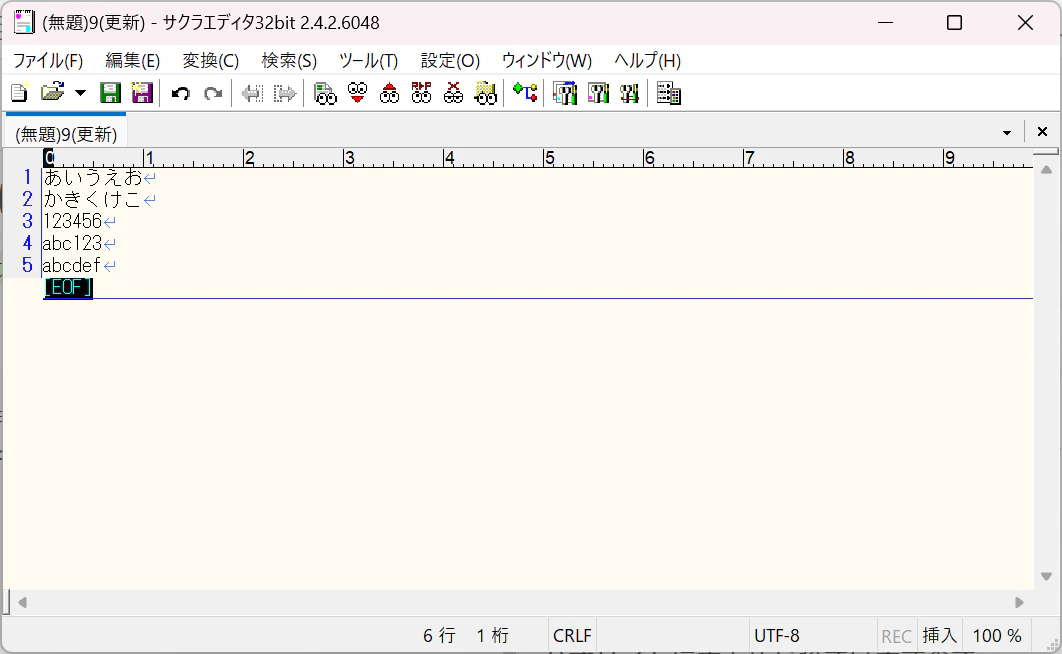
Task: Click the line 5 text abcdef
Action: click(x=72, y=265)
